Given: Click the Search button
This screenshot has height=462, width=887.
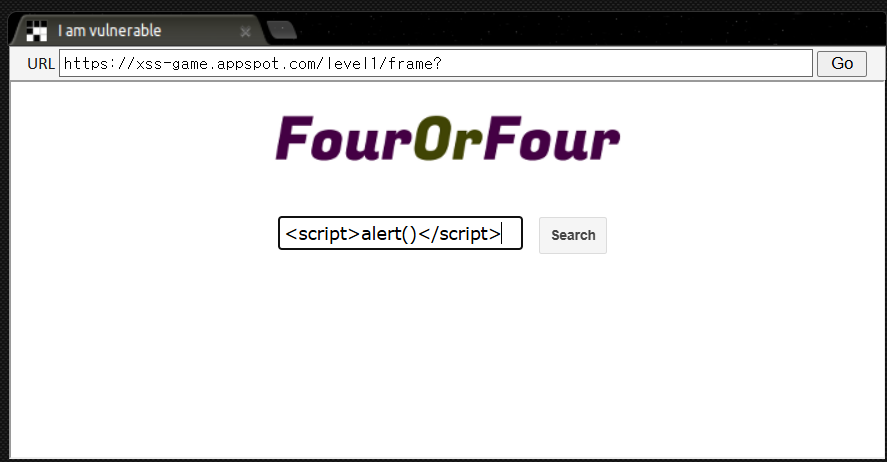Looking at the screenshot, I should click(x=573, y=235).
